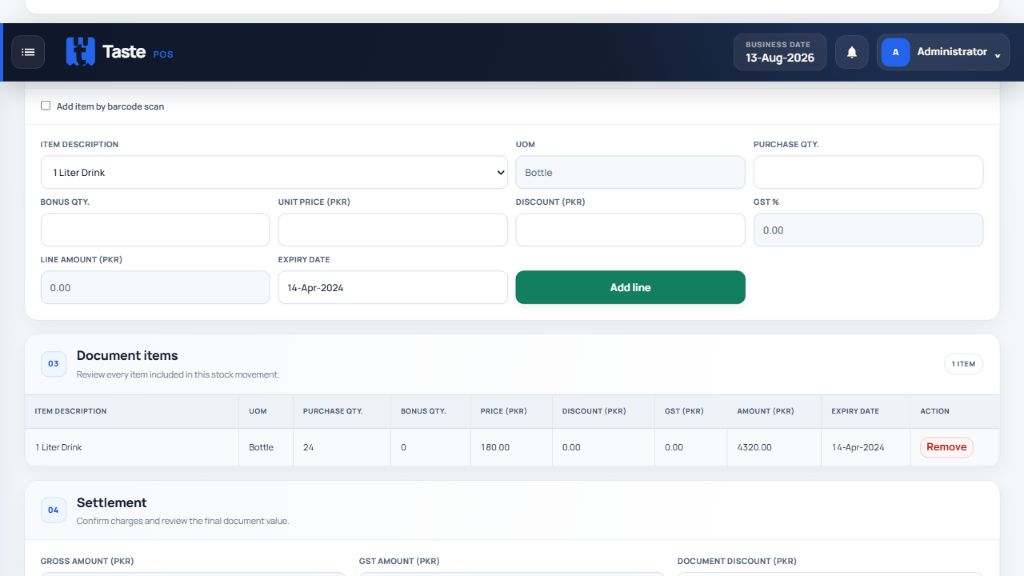1024x576 pixels.
Task: Enable Add item by barcode scan
Action: click(x=46, y=106)
